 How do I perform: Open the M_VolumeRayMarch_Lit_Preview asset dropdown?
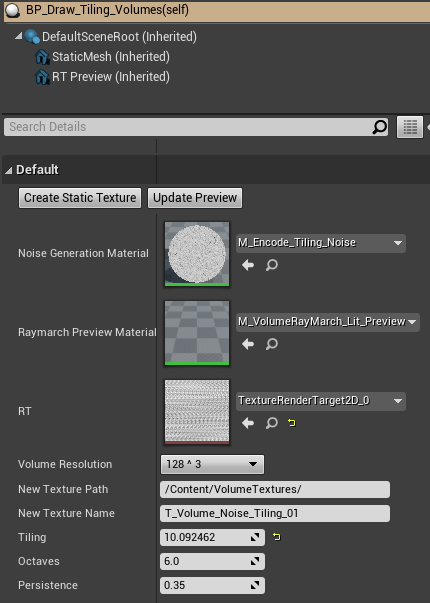[x=328, y=322]
